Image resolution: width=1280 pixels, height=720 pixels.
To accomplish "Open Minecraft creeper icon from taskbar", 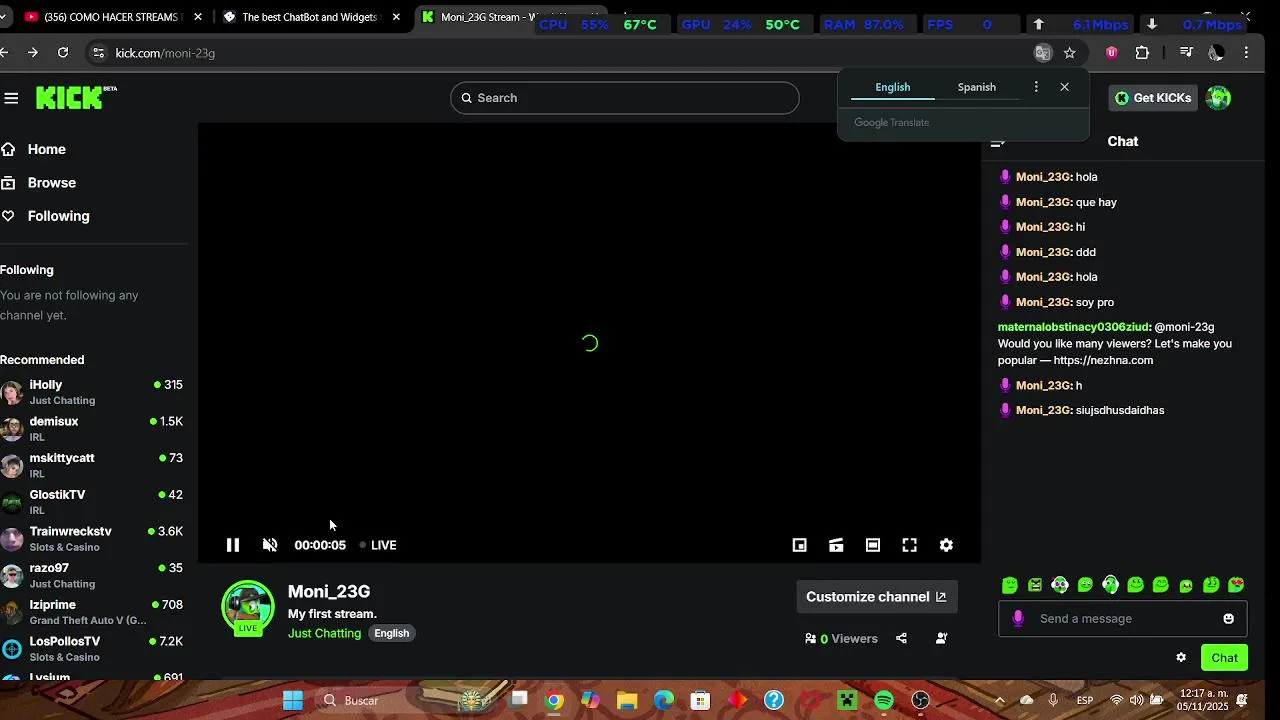I will 847,700.
